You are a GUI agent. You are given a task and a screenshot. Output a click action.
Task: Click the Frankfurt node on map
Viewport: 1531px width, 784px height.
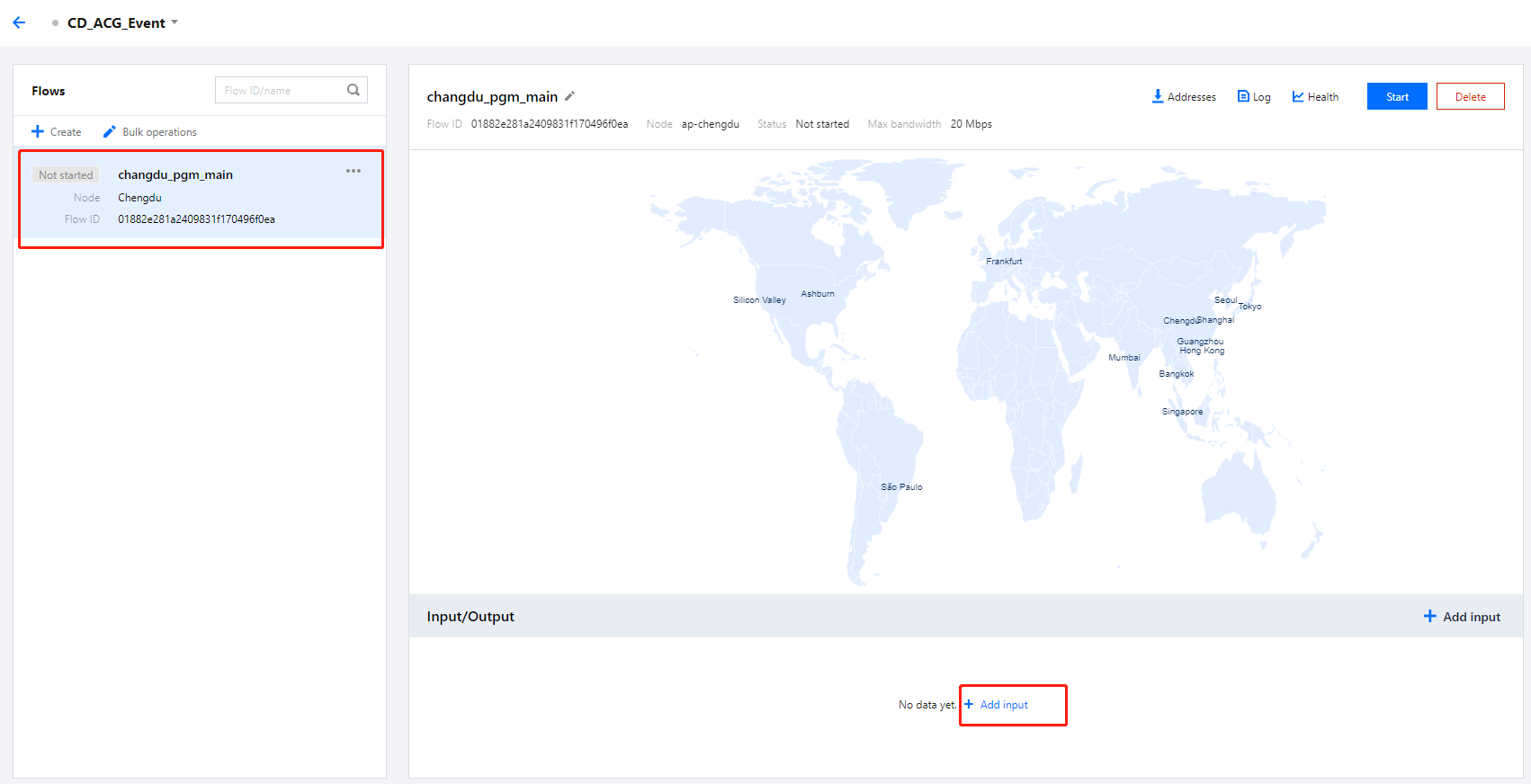click(x=1004, y=262)
